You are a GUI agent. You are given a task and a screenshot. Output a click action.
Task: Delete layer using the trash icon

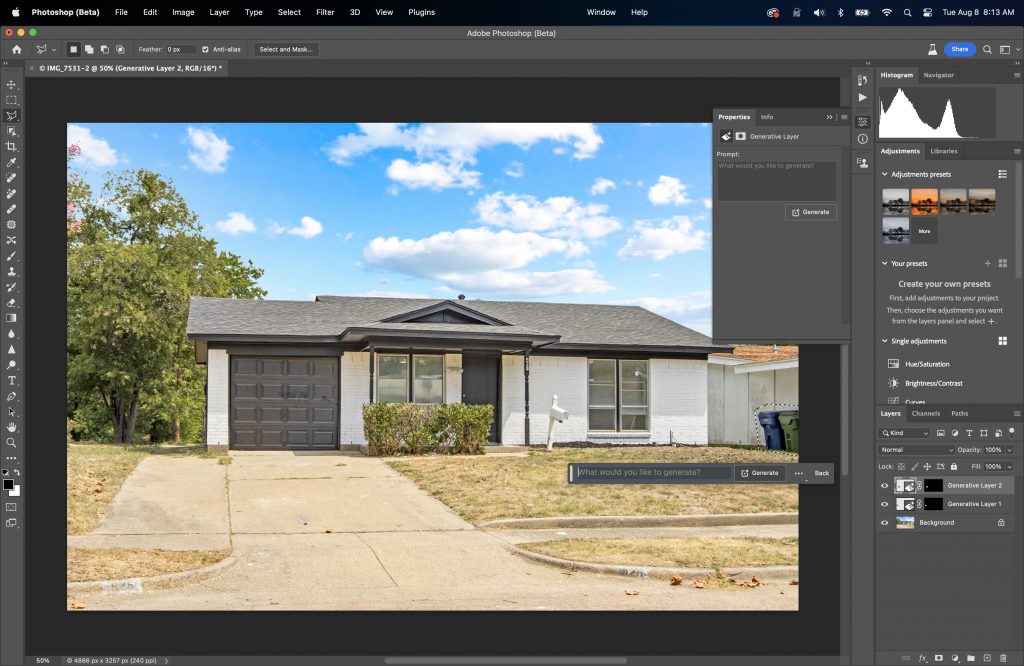[1003, 658]
